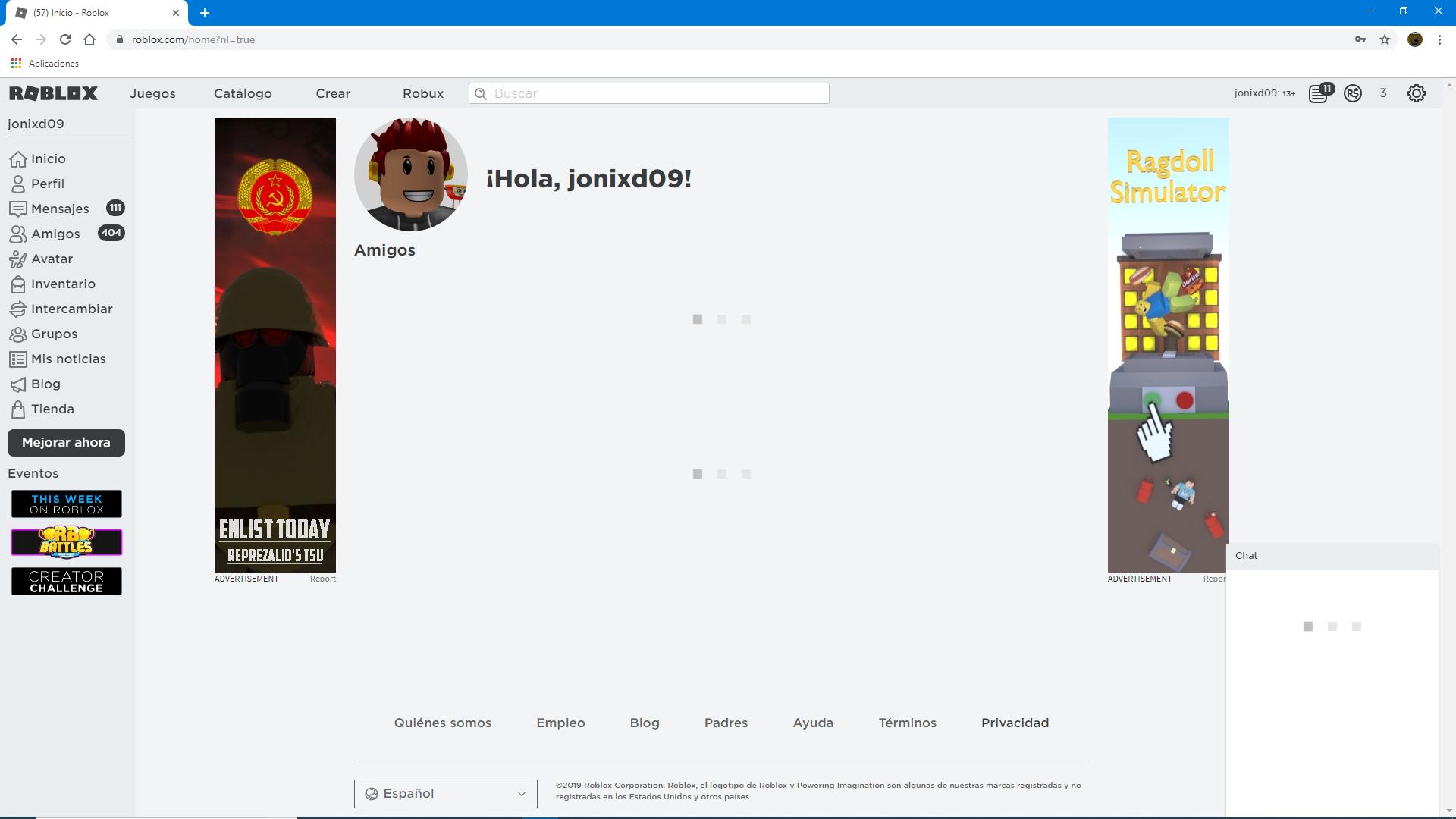Open Mensajes in sidebar
The height and width of the screenshot is (819, 1456).
pyautogui.click(x=60, y=209)
